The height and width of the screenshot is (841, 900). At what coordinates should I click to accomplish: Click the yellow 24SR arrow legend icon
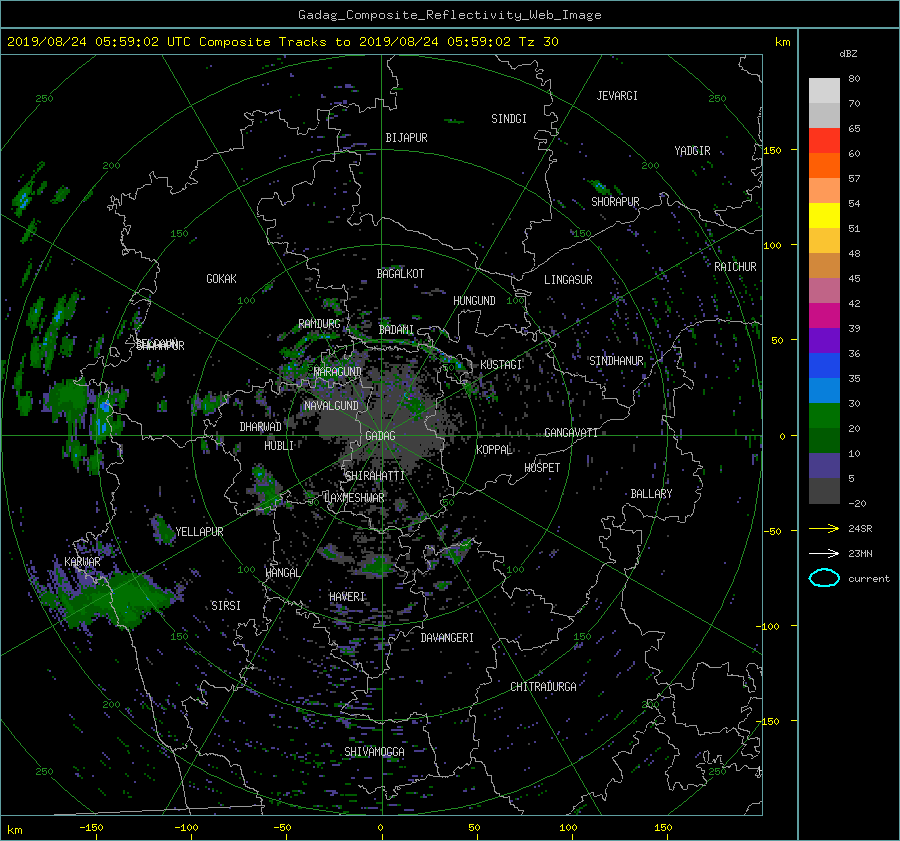click(x=824, y=528)
